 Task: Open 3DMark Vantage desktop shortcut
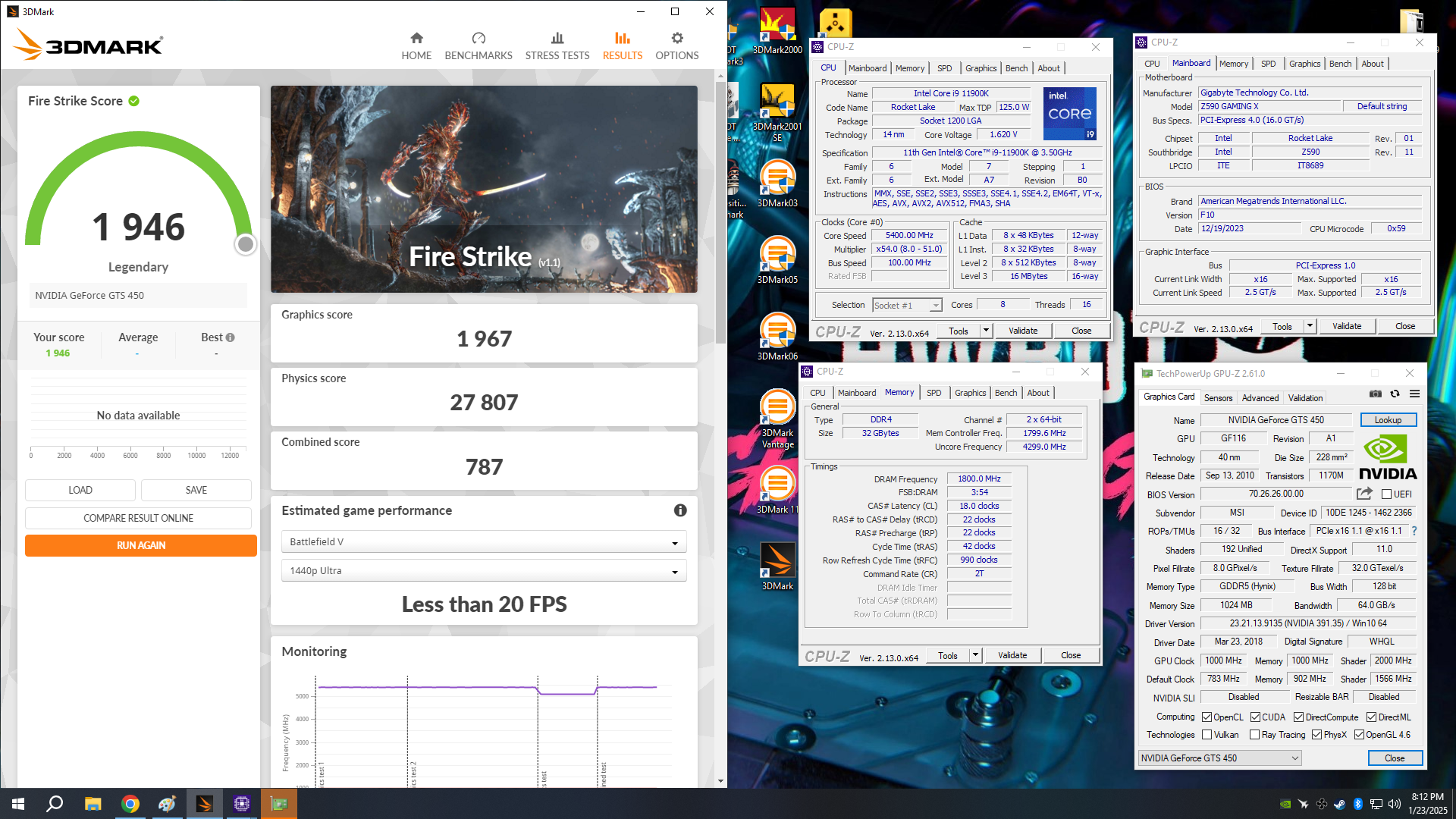(x=777, y=419)
